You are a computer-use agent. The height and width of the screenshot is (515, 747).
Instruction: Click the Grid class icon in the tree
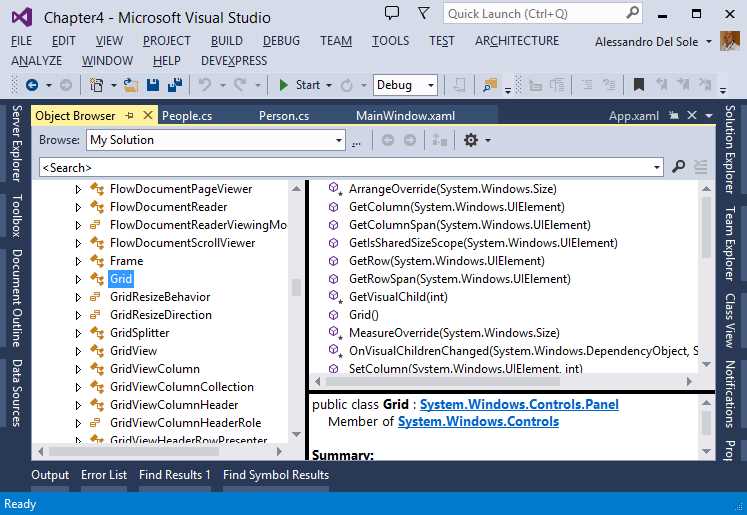tap(97, 279)
